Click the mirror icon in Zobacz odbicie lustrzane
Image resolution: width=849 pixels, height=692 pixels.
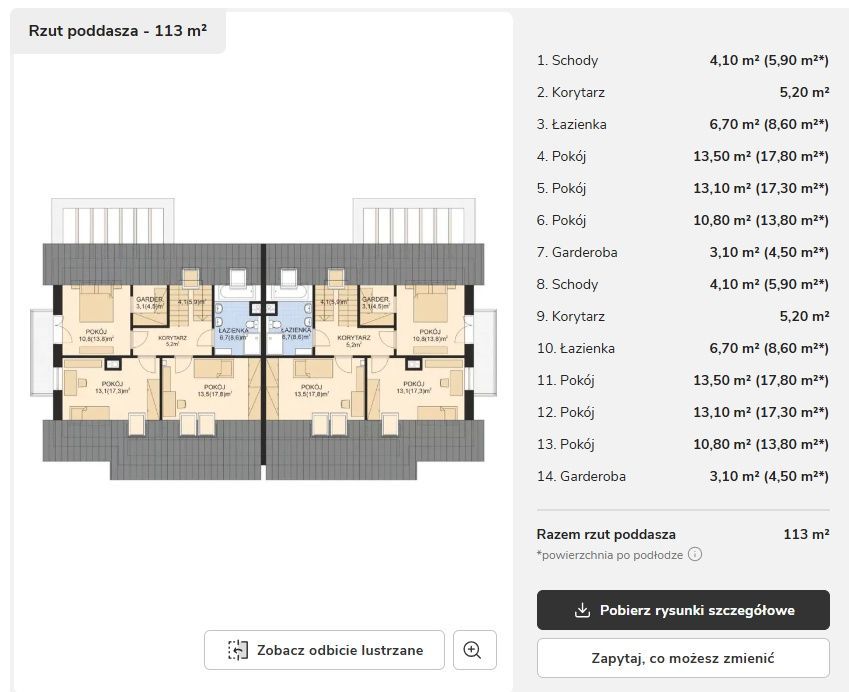click(237, 650)
